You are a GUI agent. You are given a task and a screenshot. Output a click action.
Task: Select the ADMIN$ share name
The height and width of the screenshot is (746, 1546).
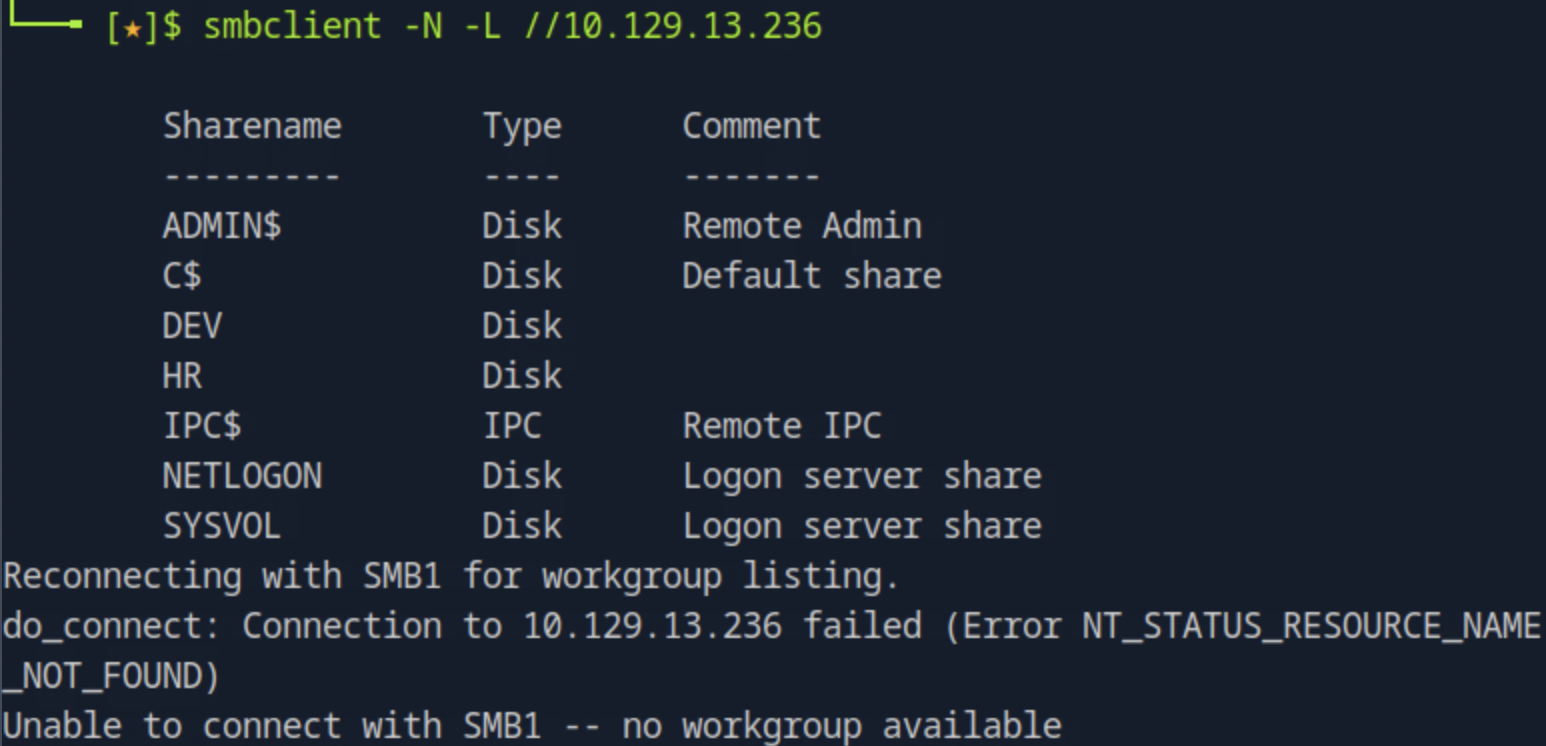pos(222,226)
